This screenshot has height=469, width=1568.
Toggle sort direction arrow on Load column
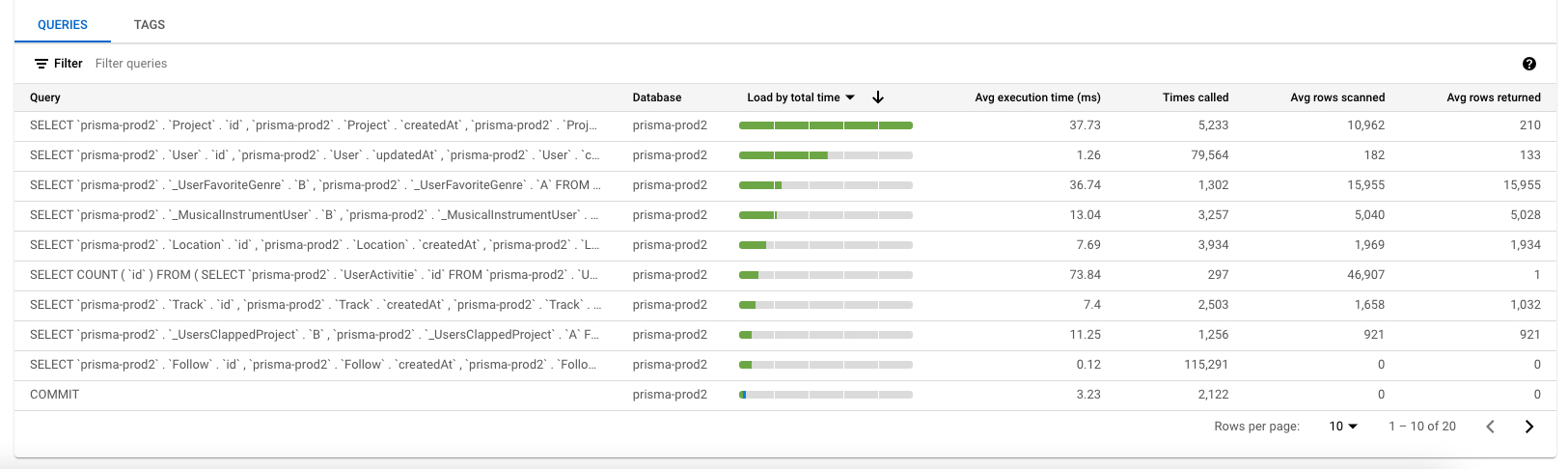(878, 97)
